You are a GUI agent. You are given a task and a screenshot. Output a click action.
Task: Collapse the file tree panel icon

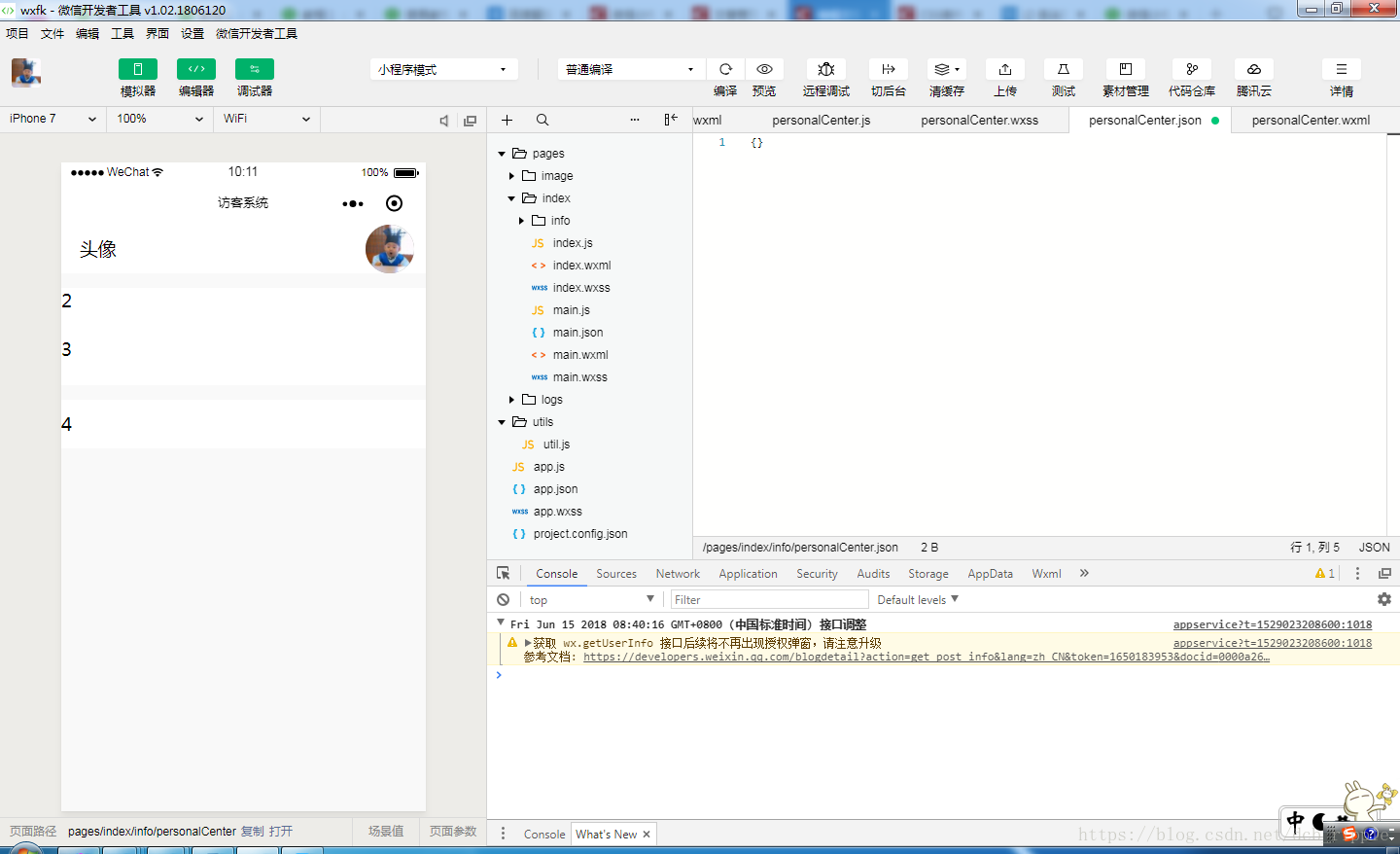671,120
